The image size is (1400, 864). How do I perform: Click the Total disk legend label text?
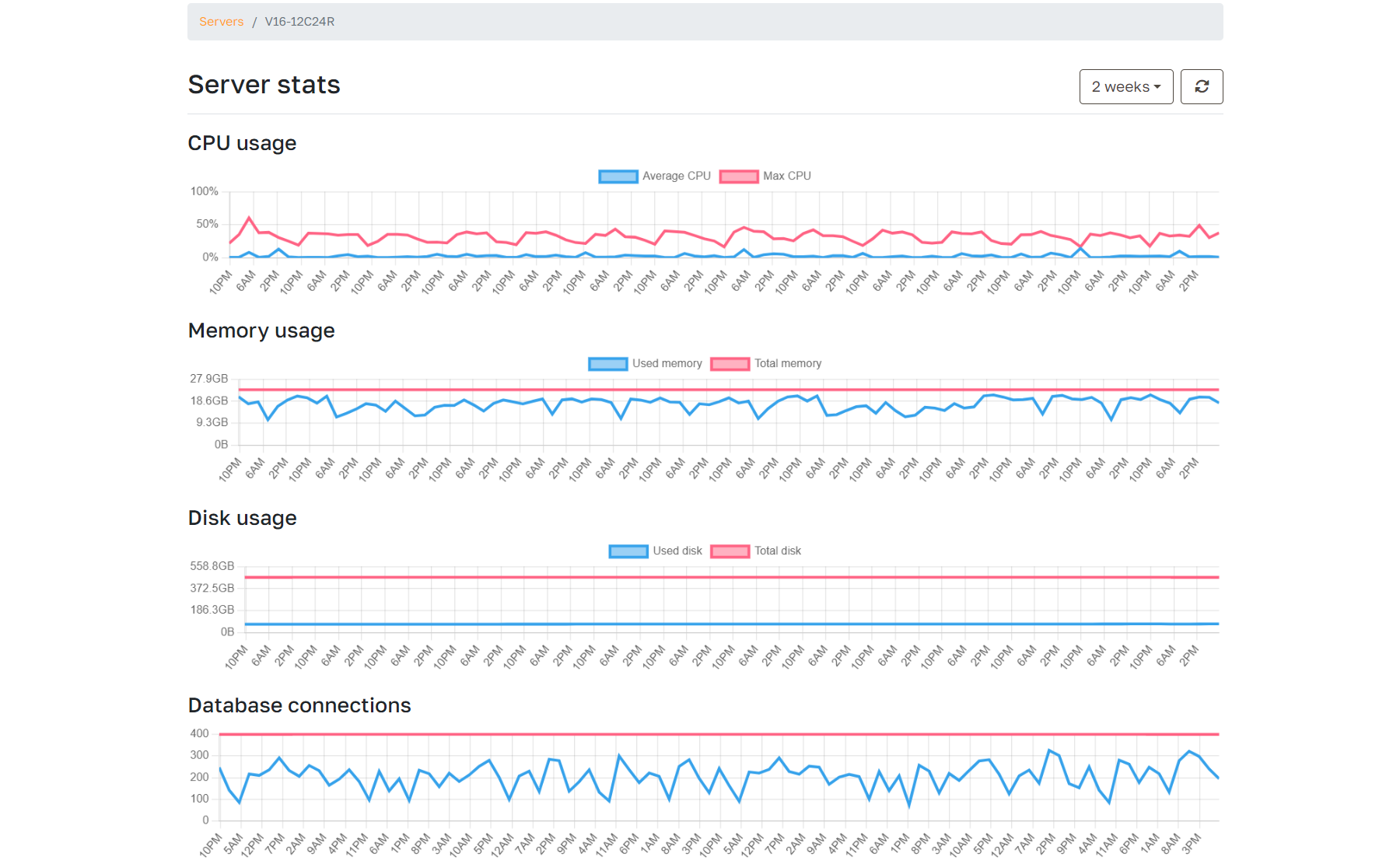tap(777, 551)
